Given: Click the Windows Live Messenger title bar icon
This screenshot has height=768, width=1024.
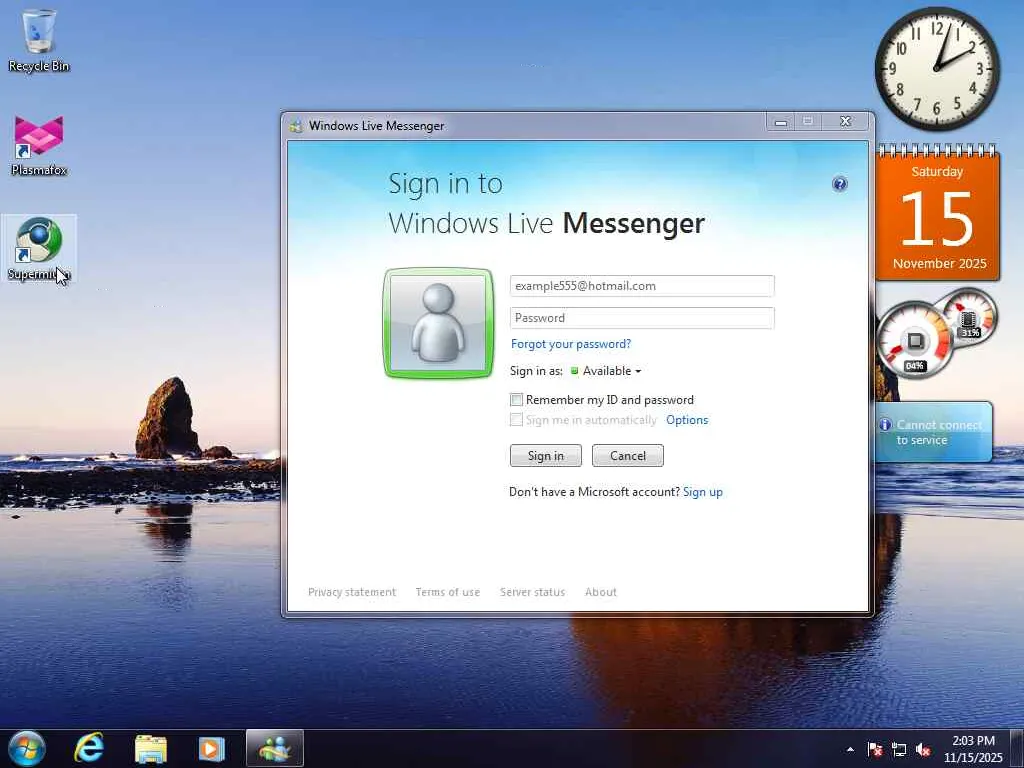Looking at the screenshot, I should click(296, 125).
